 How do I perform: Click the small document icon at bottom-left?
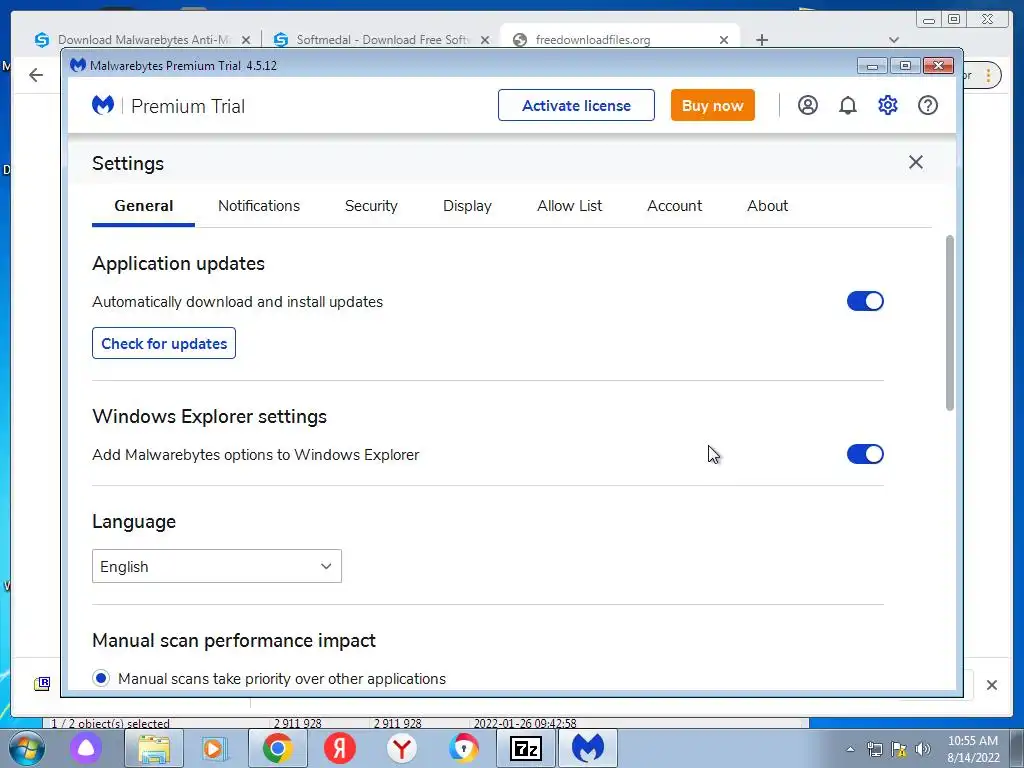tap(42, 684)
